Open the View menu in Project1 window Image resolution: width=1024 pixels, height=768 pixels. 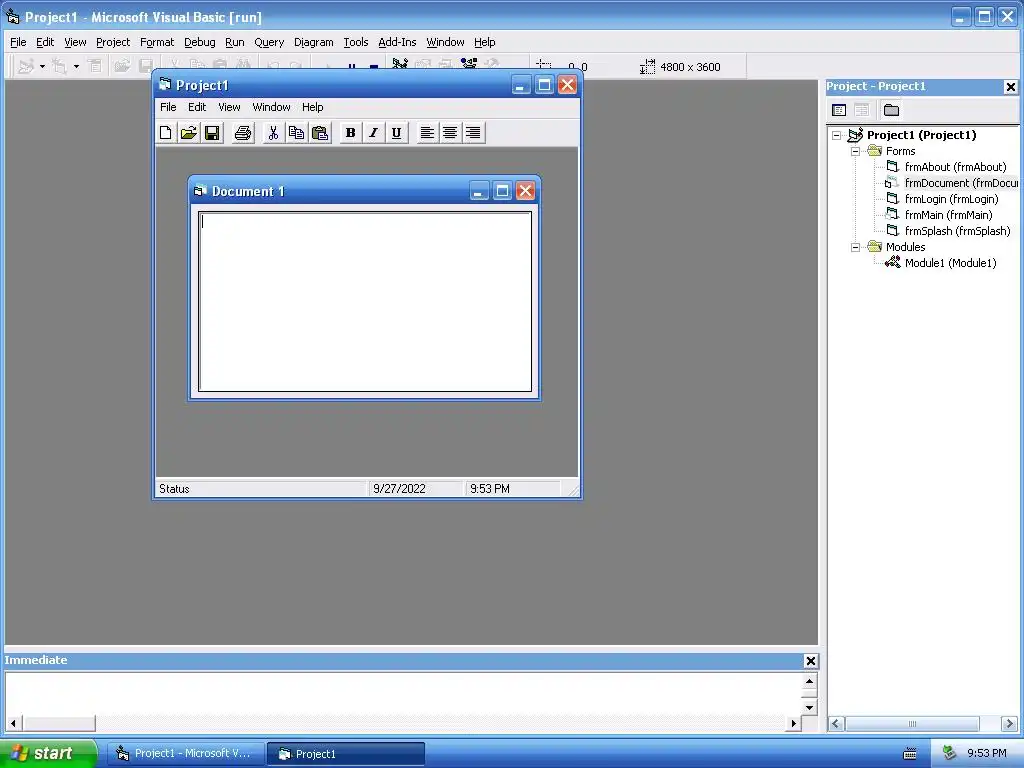tap(229, 107)
